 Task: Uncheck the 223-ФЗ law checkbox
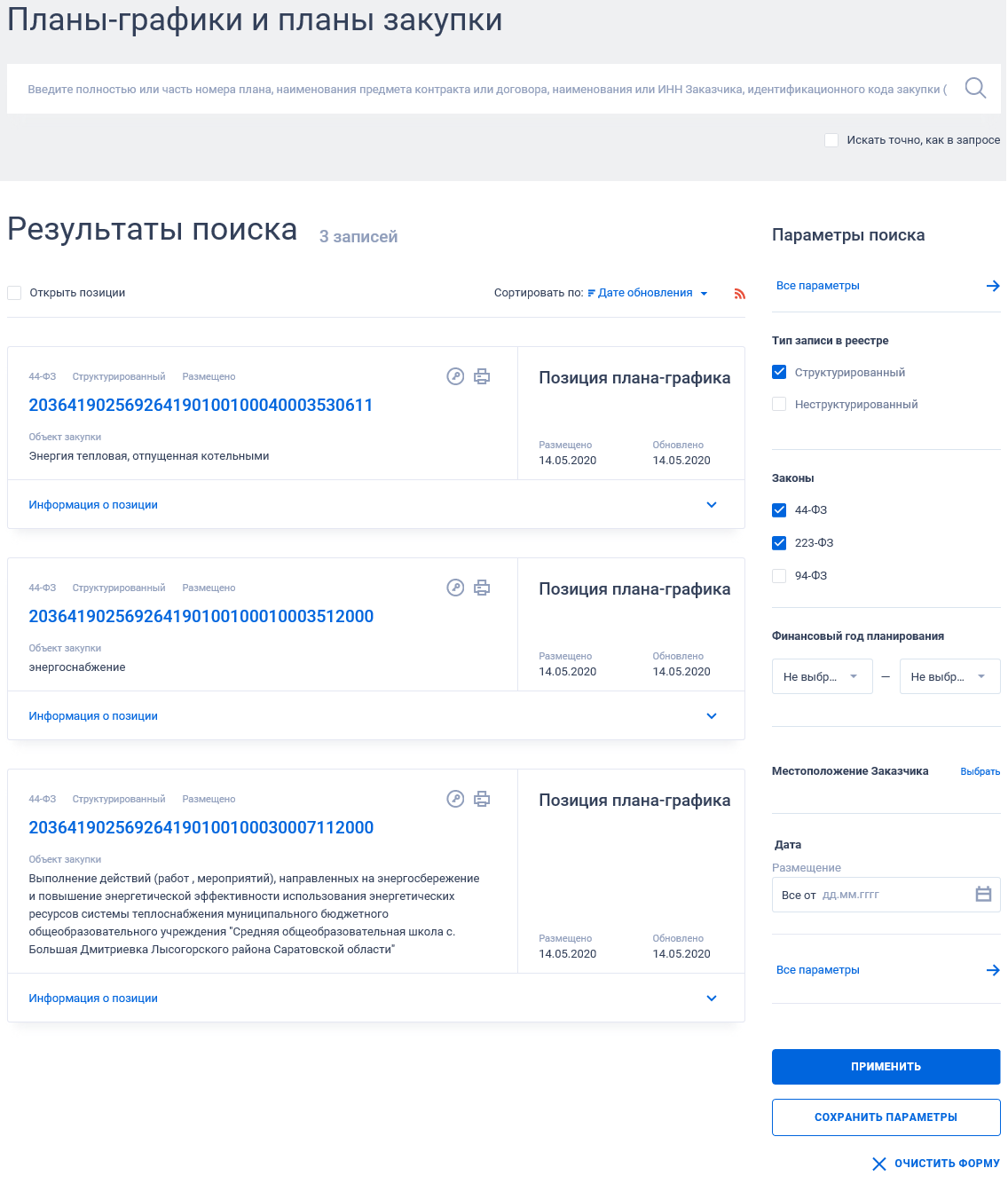click(779, 542)
